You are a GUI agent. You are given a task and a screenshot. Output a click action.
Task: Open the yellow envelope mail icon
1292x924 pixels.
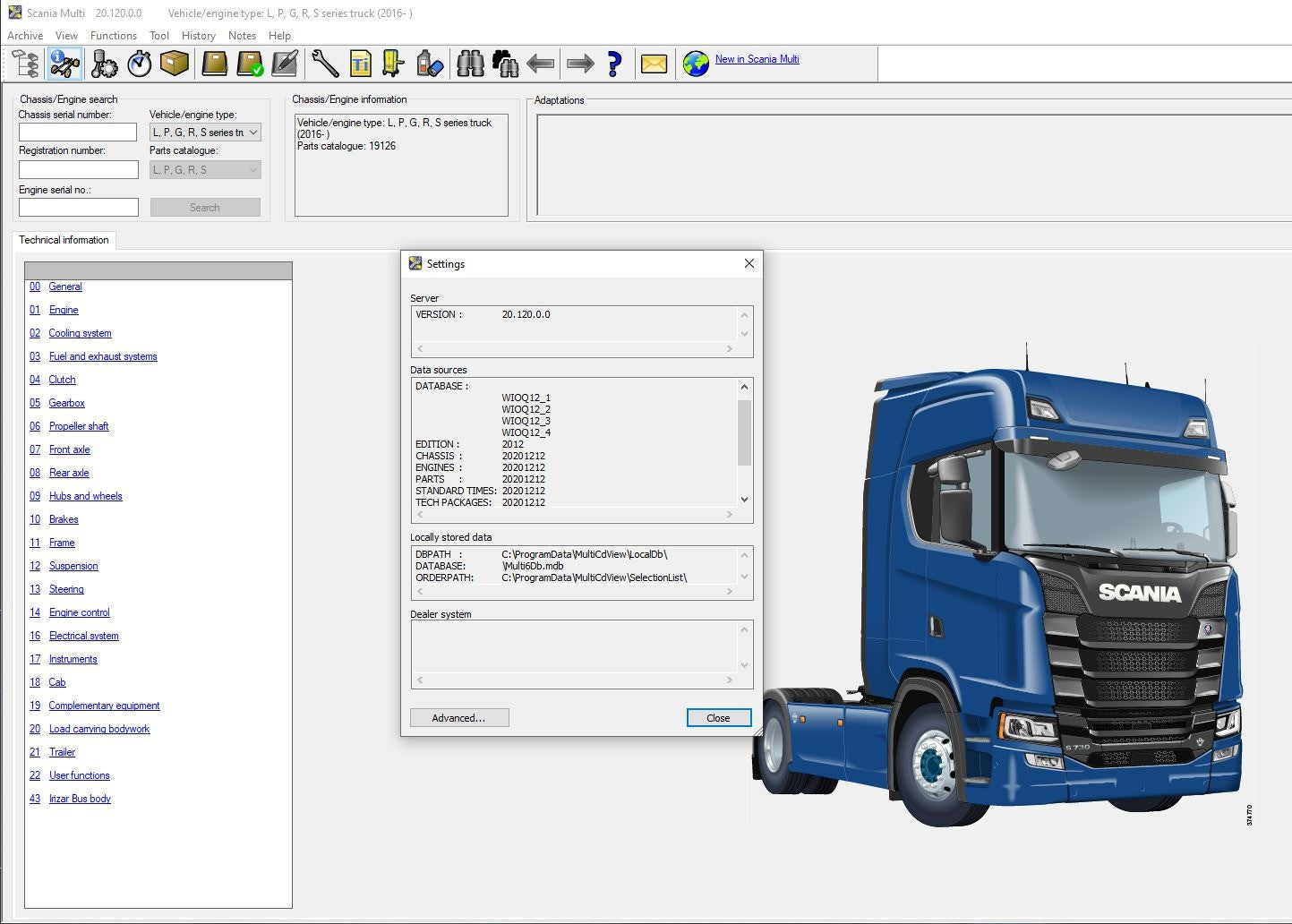654,64
